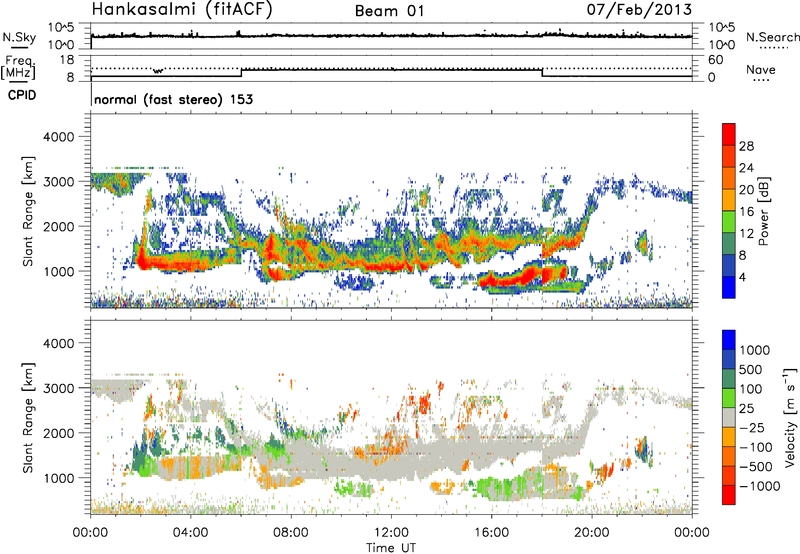Click the 'Beam 01' label
The width and height of the screenshot is (800, 554).
tap(390, 11)
